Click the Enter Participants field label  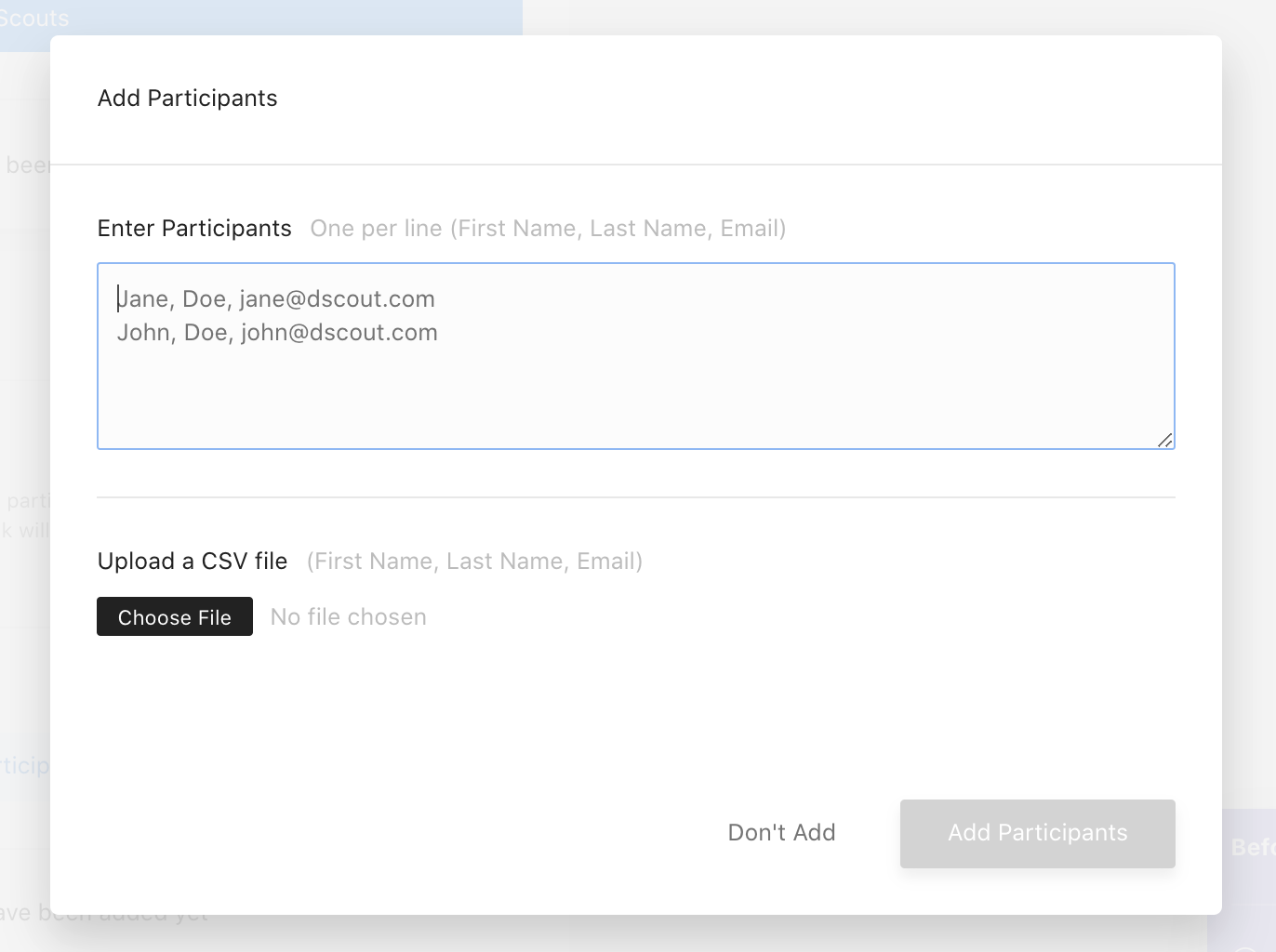click(194, 229)
